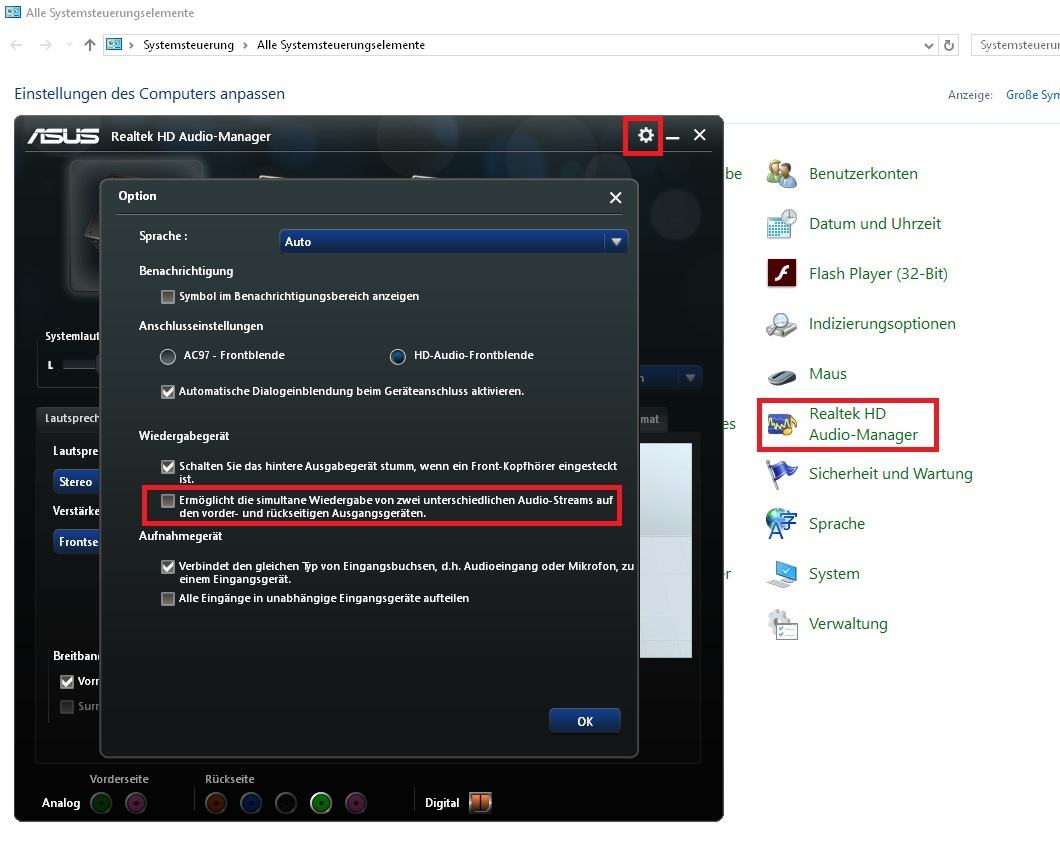
Task: Click the active green rear jack
Action: point(321,803)
